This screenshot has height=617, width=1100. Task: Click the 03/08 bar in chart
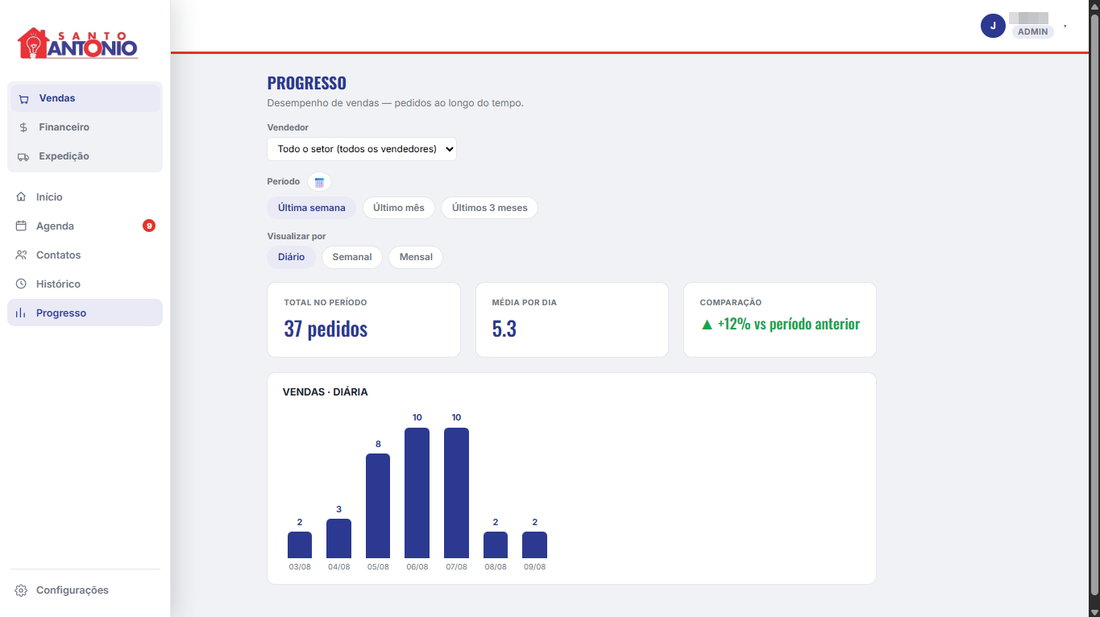click(300, 545)
